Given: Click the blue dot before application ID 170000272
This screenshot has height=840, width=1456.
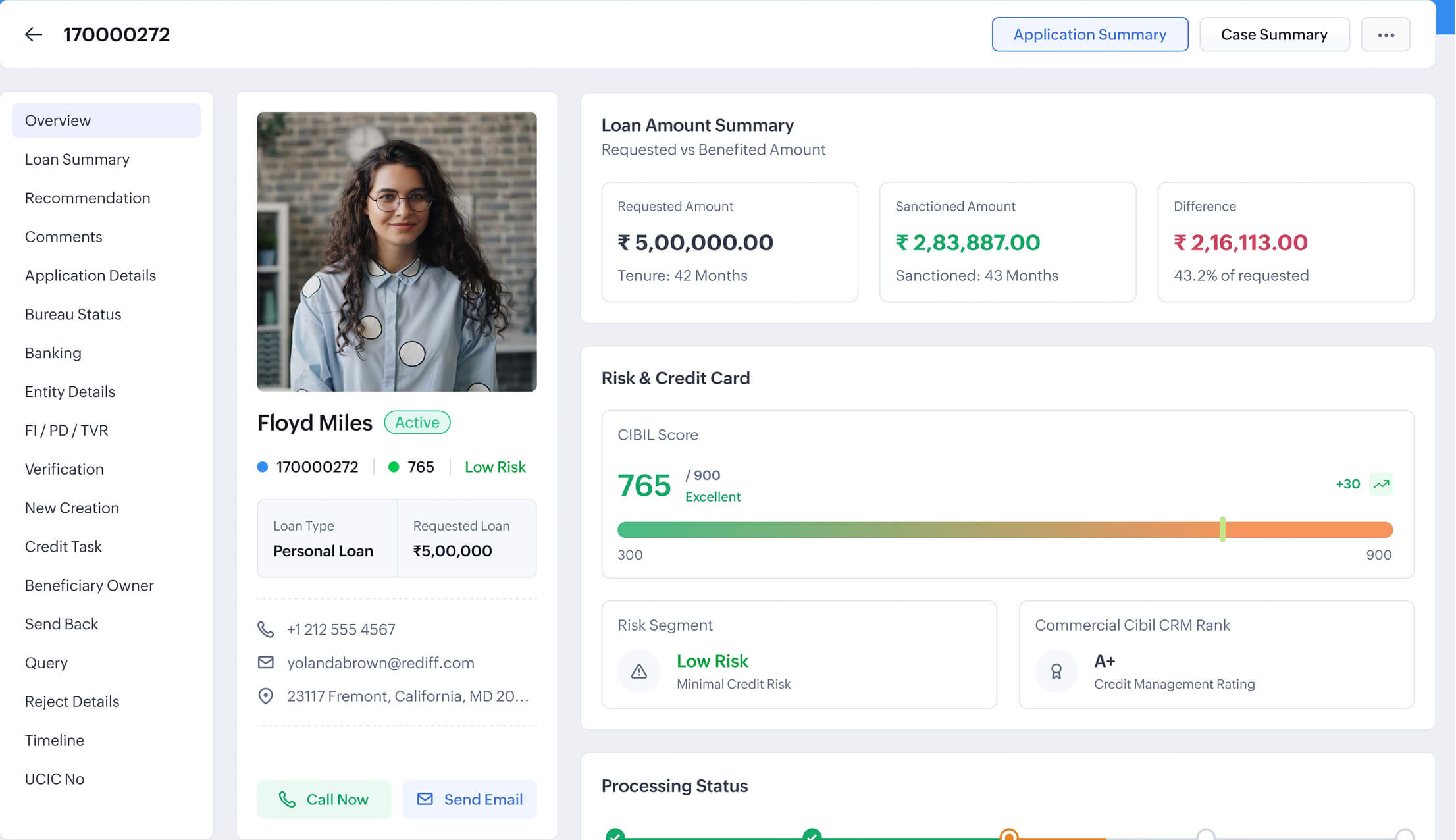Looking at the screenshot, I should point(262,467).
